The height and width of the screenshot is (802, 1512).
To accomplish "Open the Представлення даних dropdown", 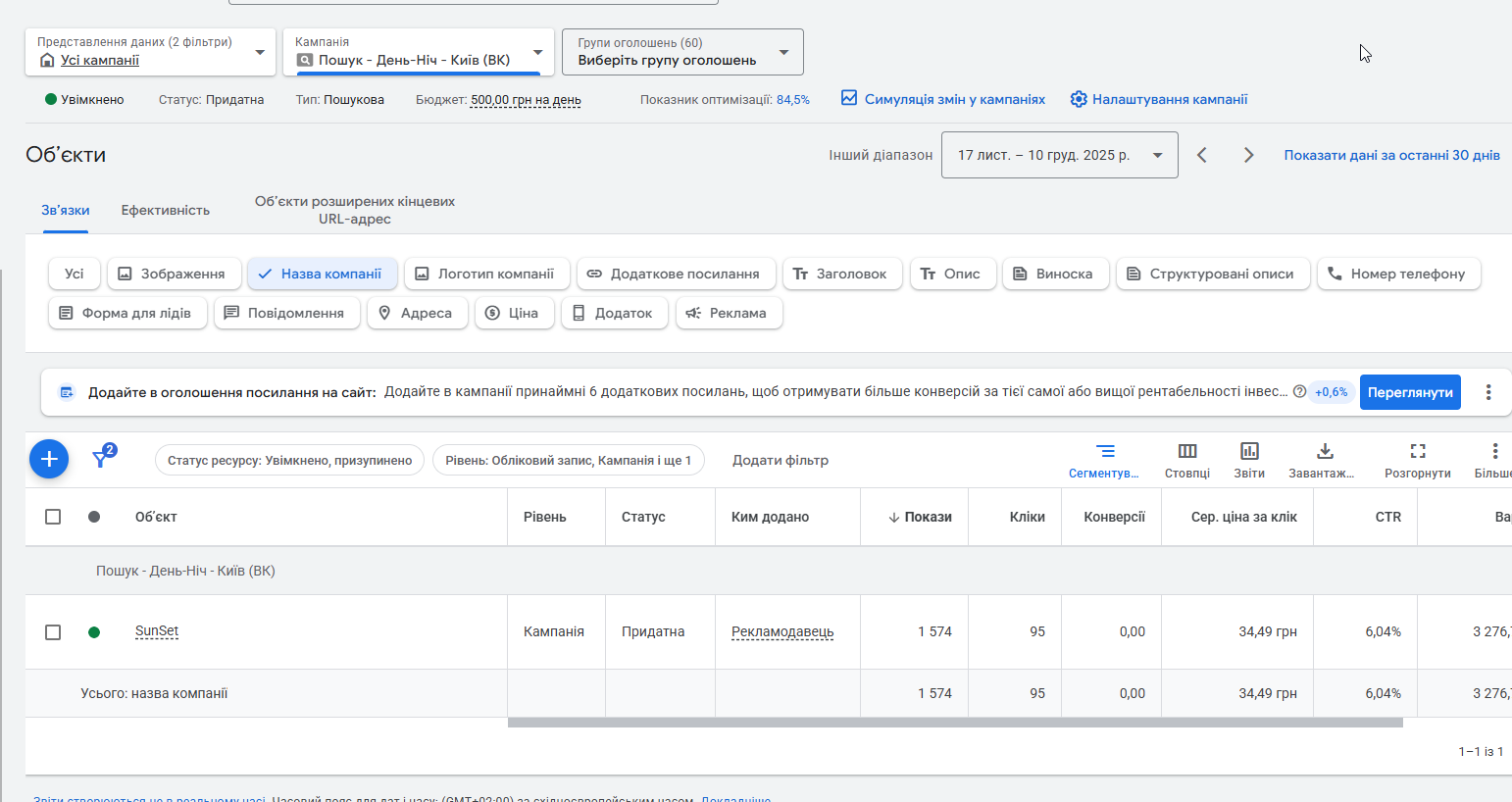I will 150,52.
